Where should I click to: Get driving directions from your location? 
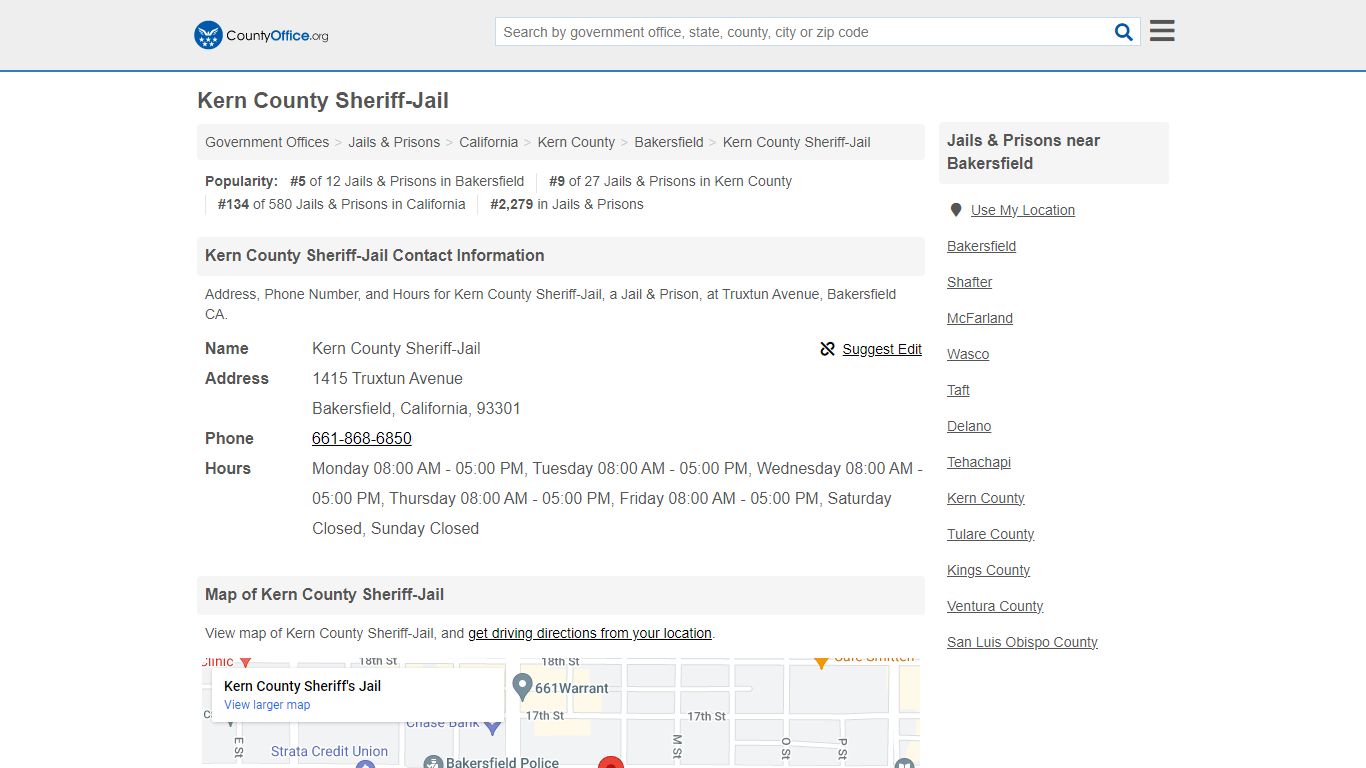pos(590,633)
